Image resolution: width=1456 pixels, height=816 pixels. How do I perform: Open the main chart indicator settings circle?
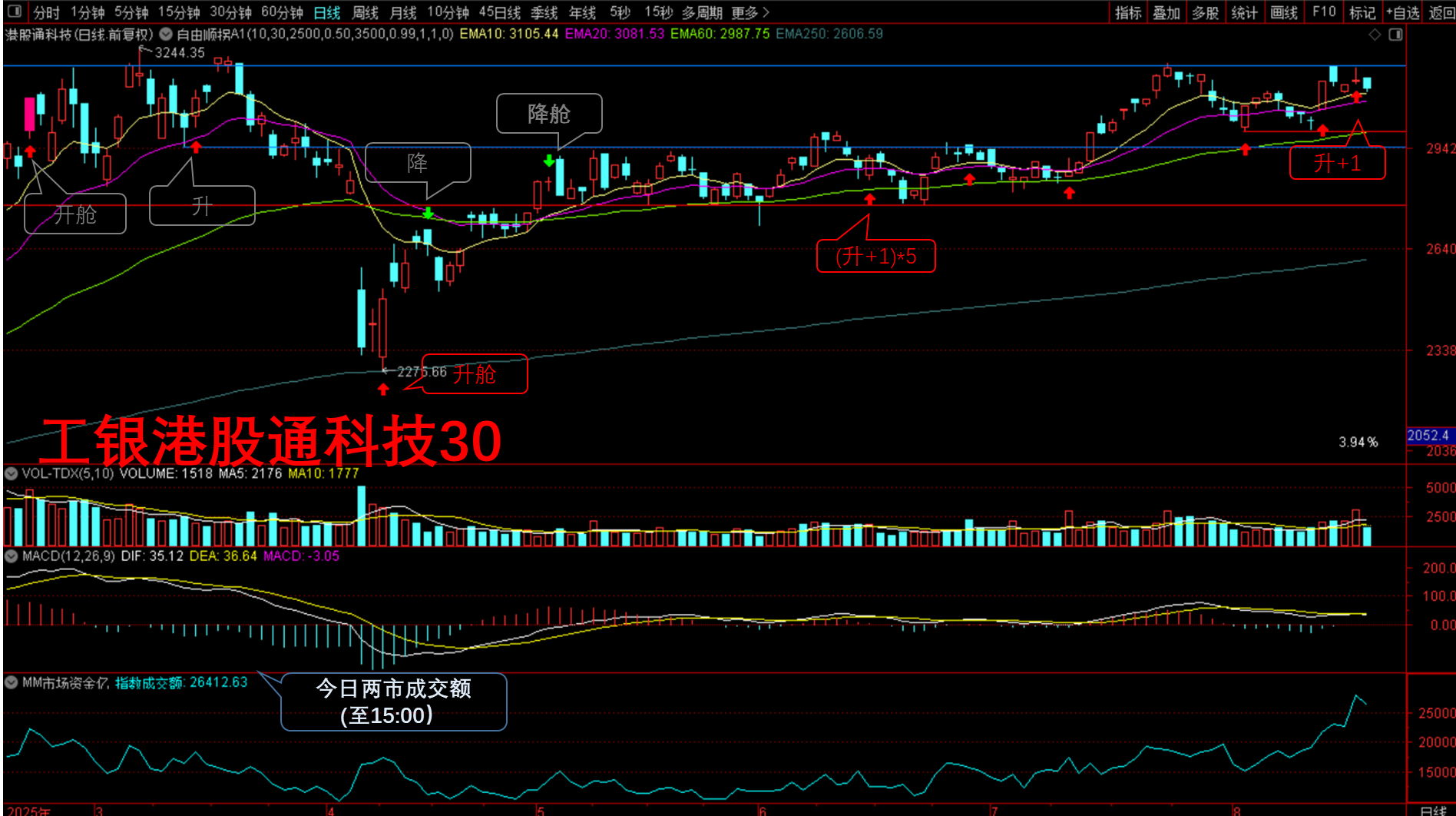click(165, 34)
